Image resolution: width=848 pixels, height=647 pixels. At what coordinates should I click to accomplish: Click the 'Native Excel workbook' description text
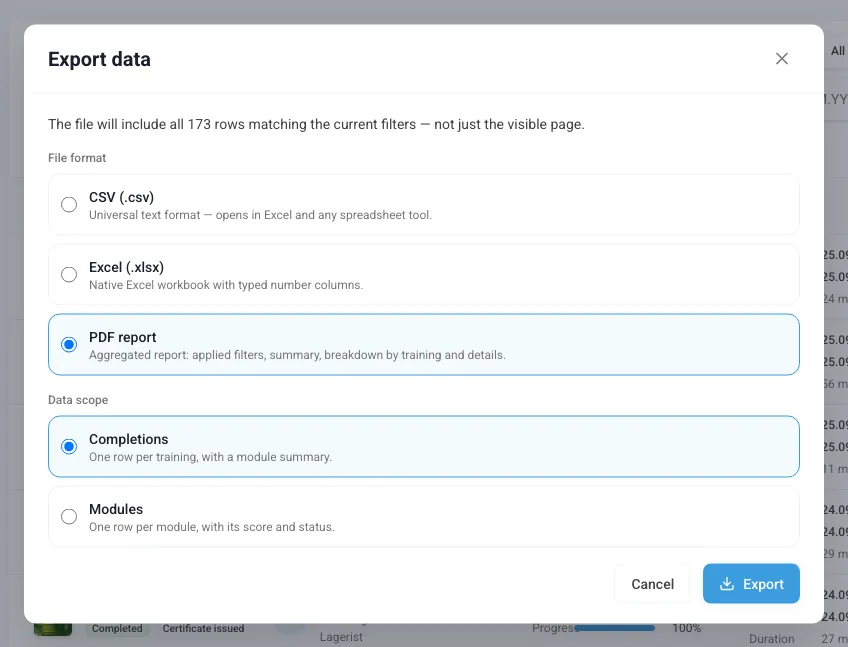[226, 285]
